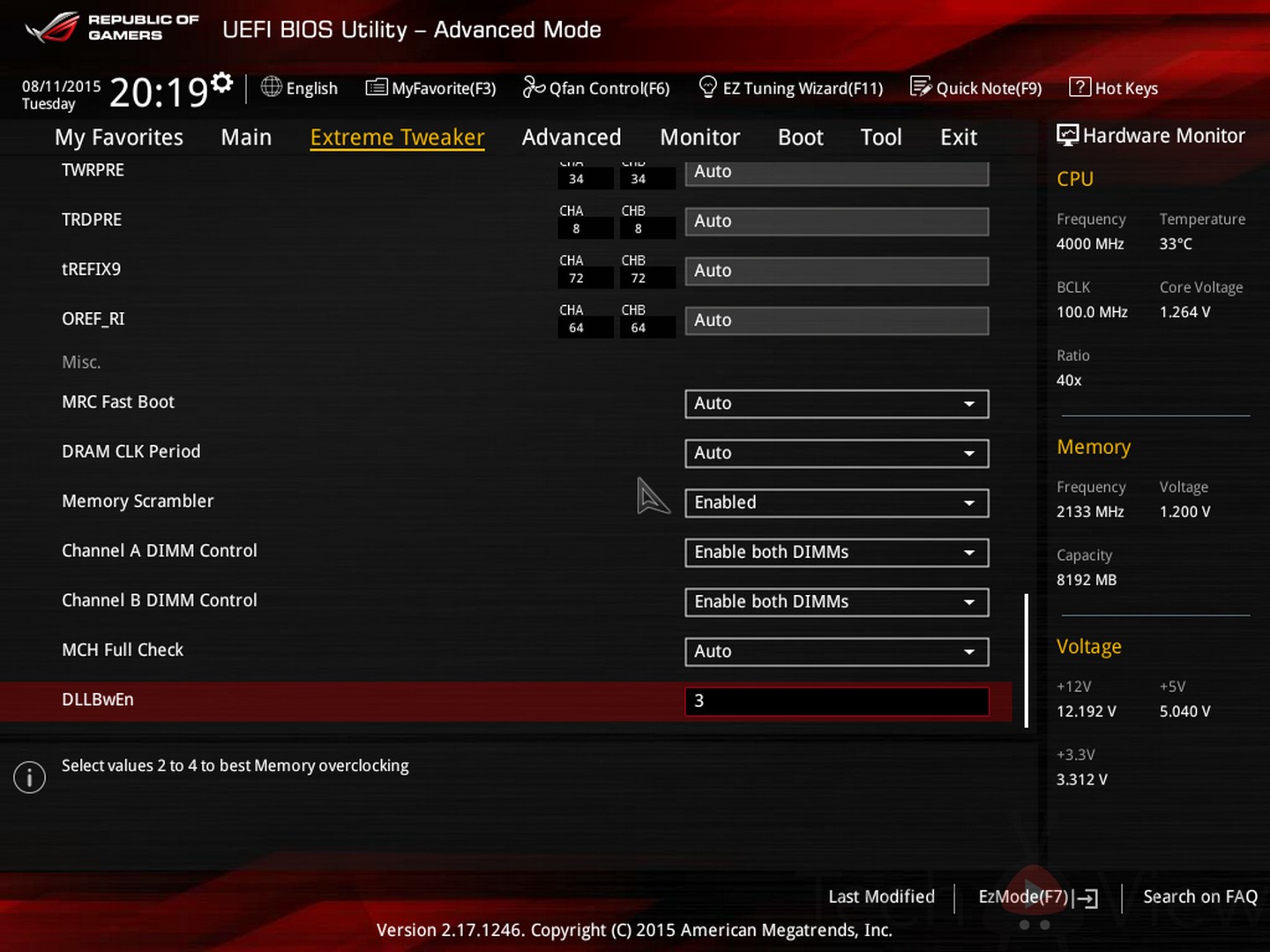Image resolution: width=1270 pixels, height=952 pixels.
Task: Select the OREF_RI label
Action: 93,319
